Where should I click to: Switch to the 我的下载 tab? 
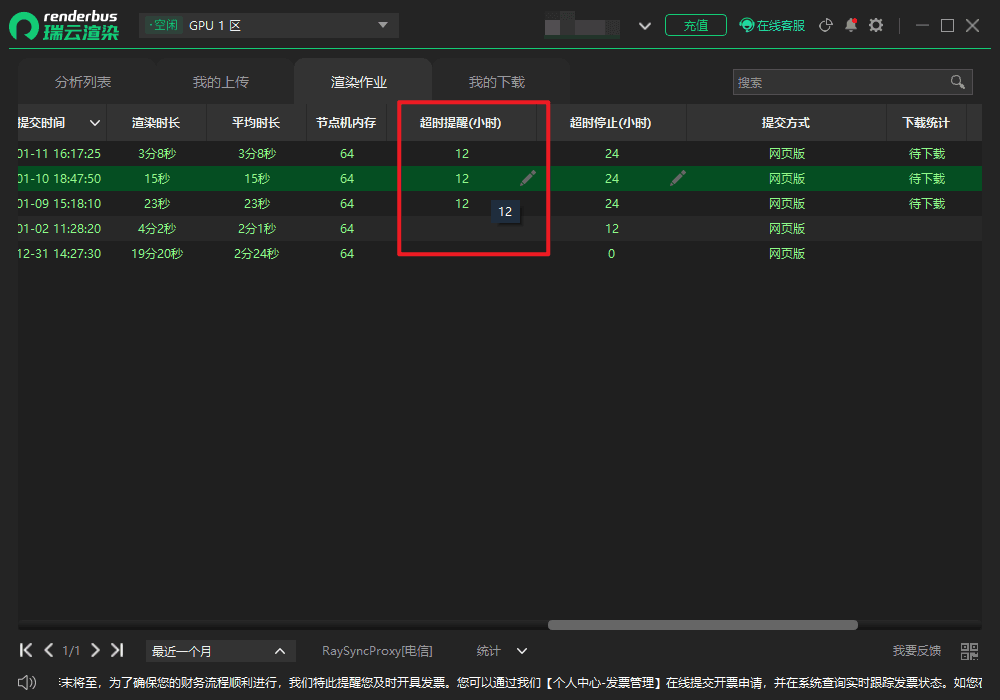pos(497,82)
